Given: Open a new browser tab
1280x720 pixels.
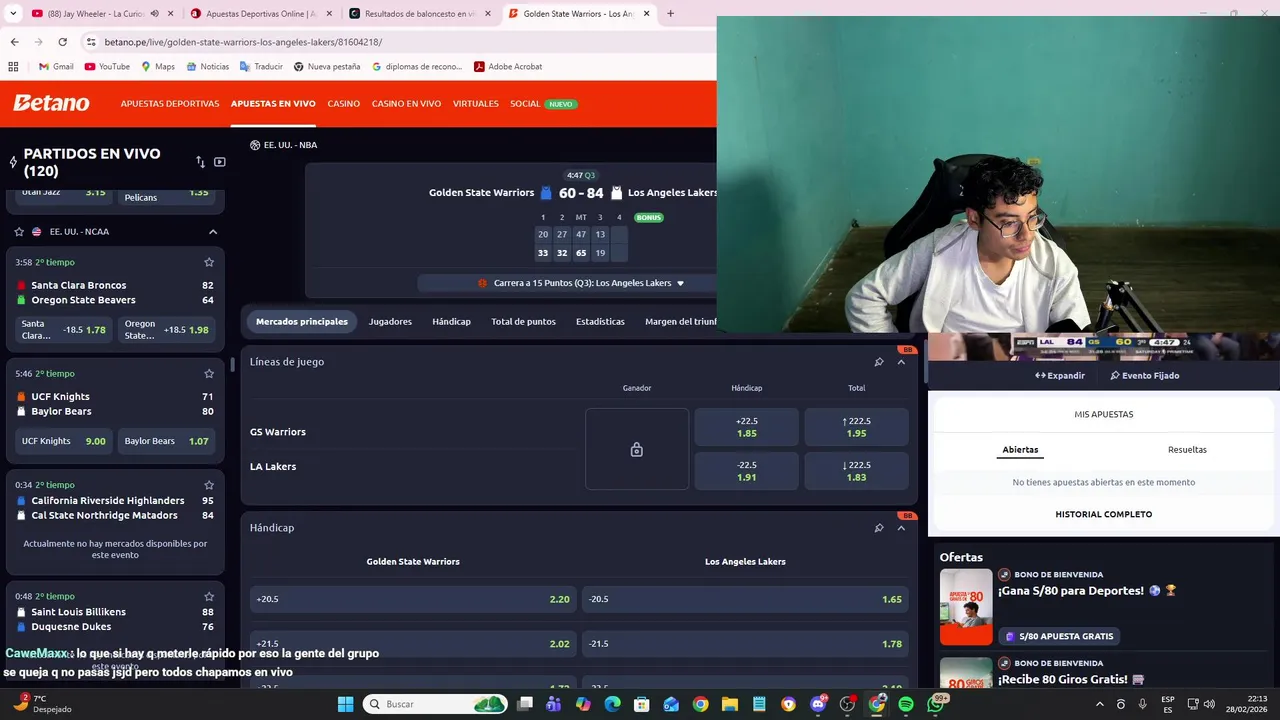Looking at the screenshot, I should (670, 14).
